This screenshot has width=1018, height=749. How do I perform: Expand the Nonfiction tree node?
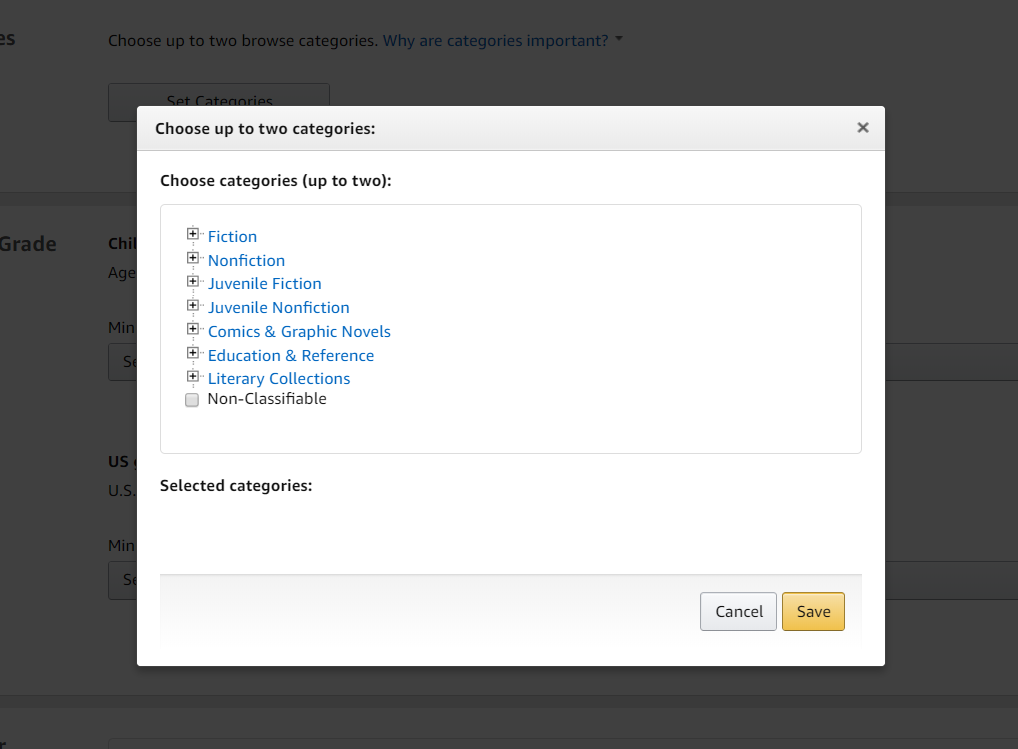tap(193, 258)
